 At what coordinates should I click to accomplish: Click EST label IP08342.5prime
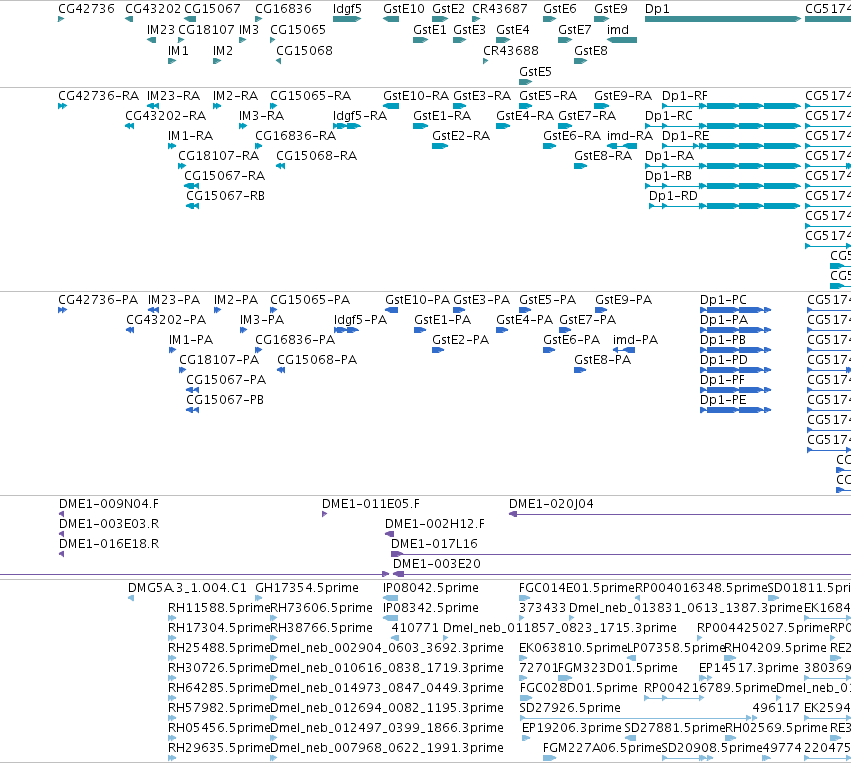tap(431, 608)
